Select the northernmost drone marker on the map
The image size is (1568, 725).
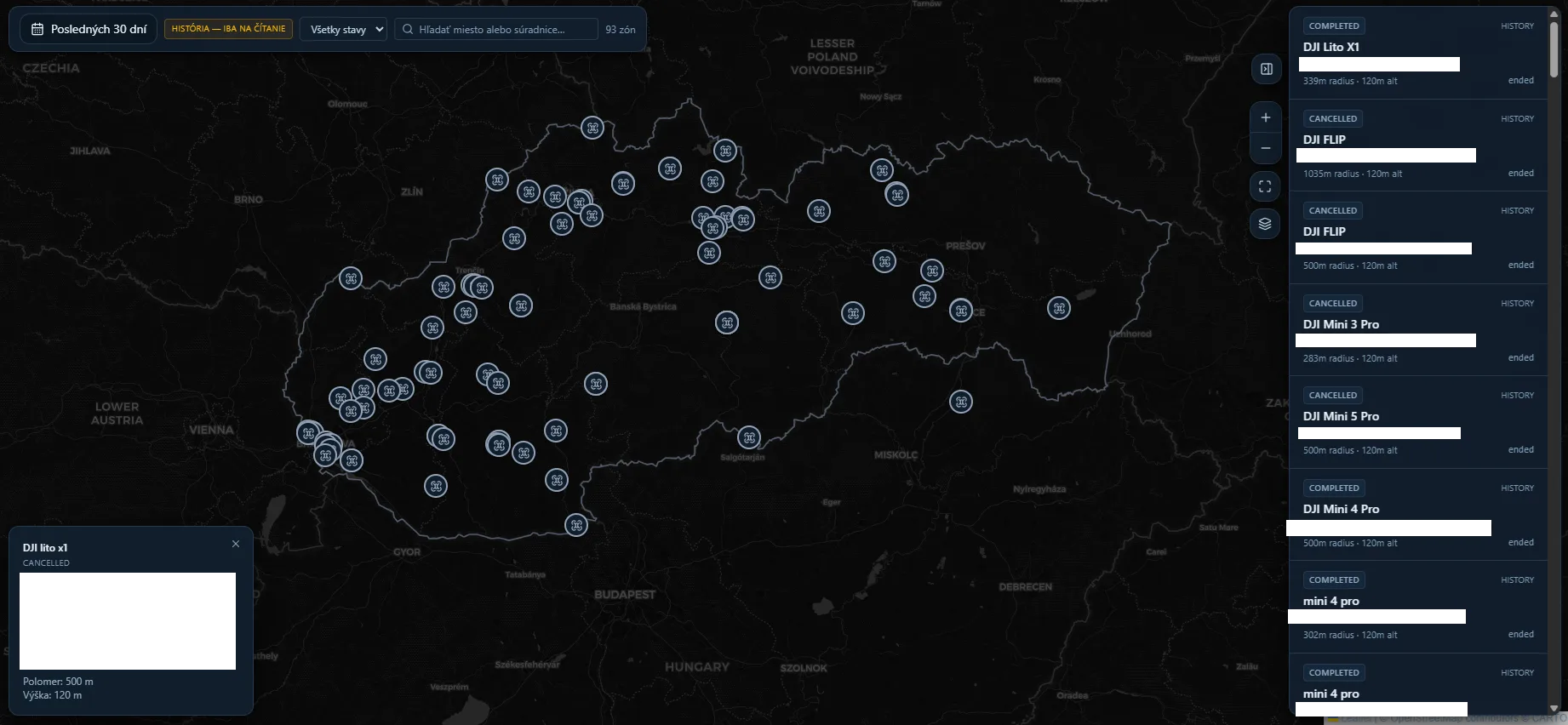[592, 128]
